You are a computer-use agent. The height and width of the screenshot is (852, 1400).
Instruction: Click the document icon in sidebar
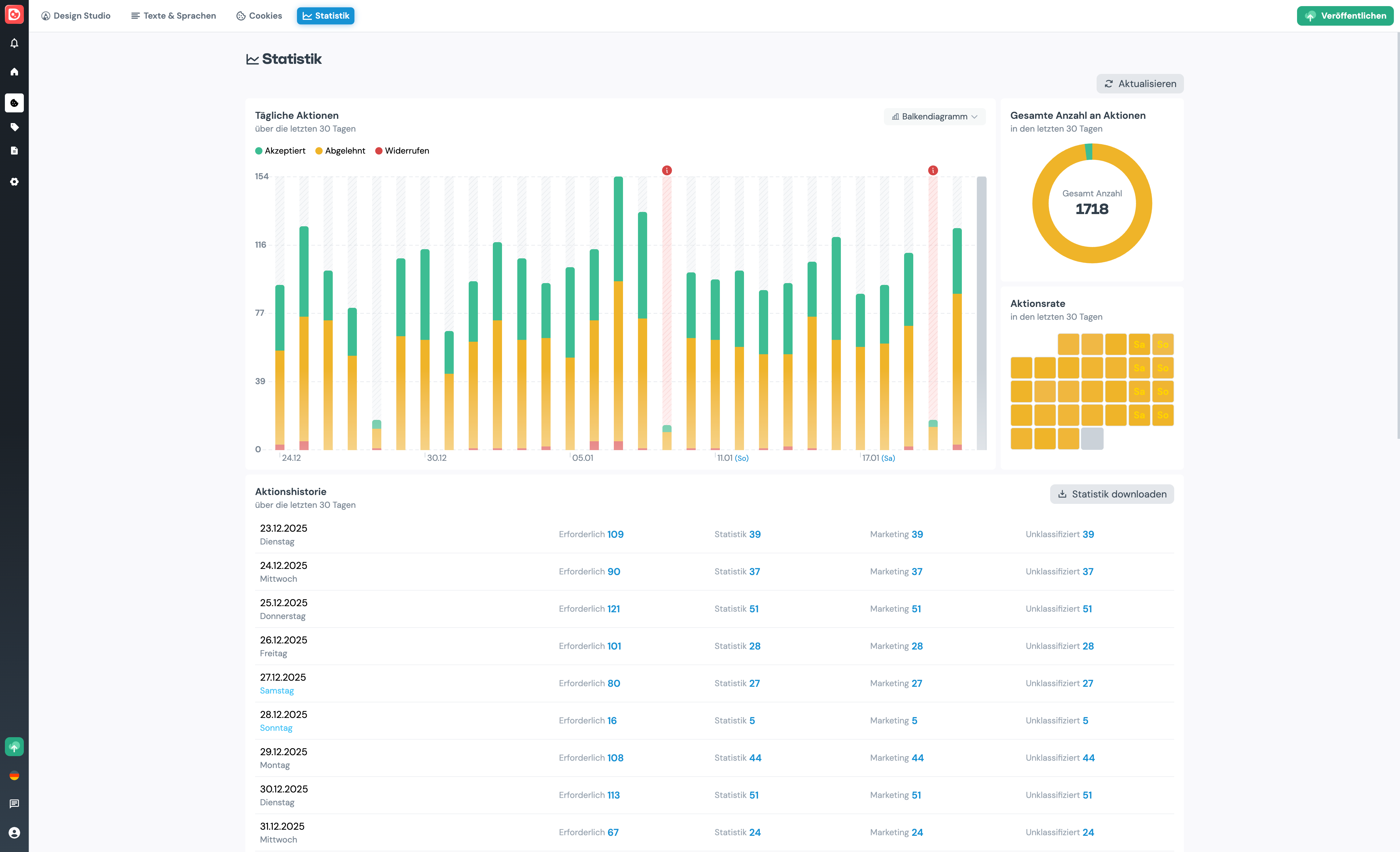[x=14, y=151]
